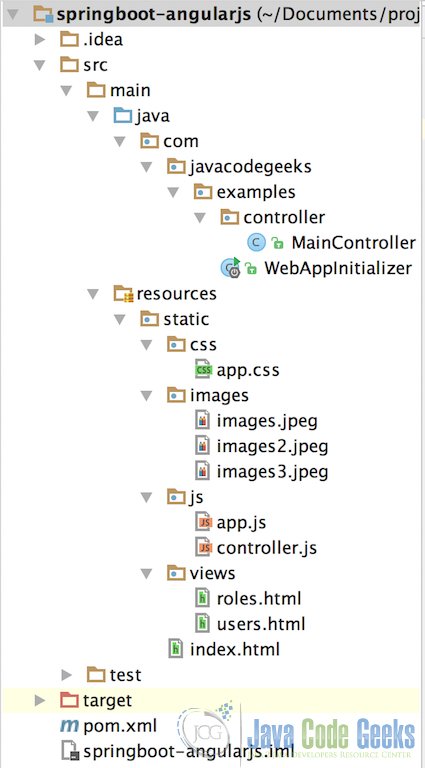Collapse the views folder arrow

pyautogui.click(x=146, y=573)
